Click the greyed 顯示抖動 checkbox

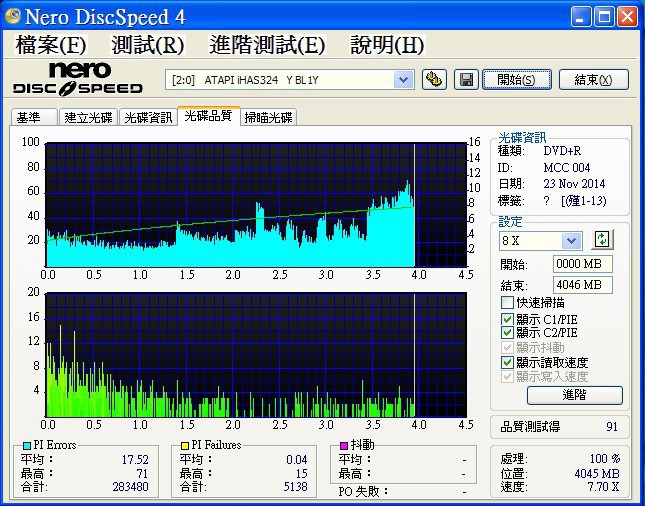tap(507, 348)
